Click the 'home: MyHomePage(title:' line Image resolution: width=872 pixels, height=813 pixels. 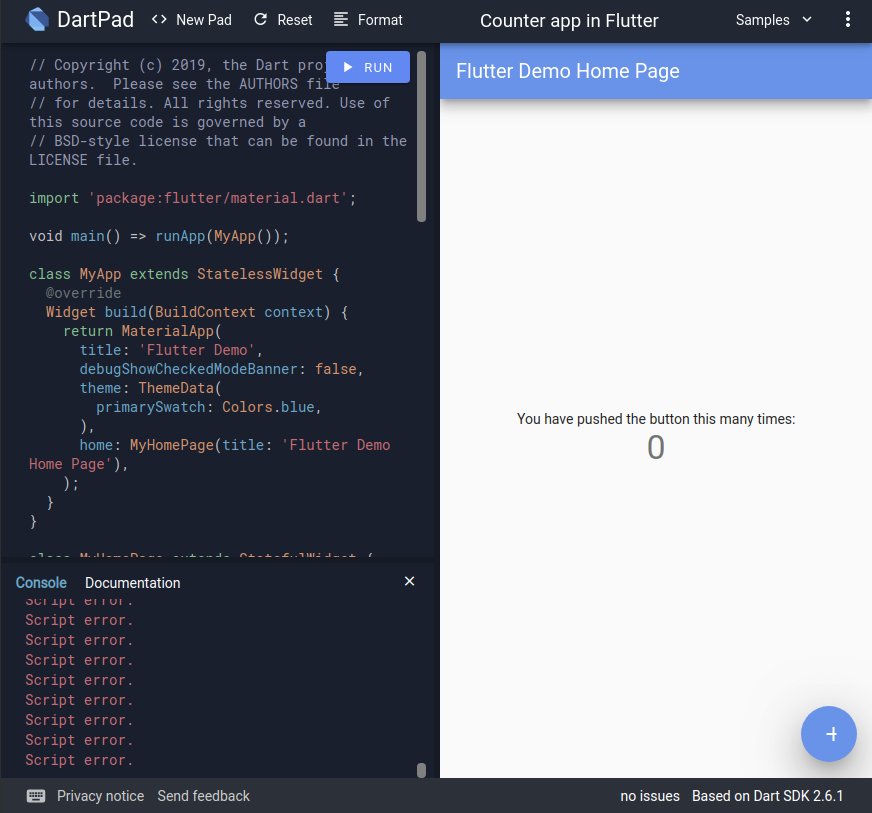(235, 445)
